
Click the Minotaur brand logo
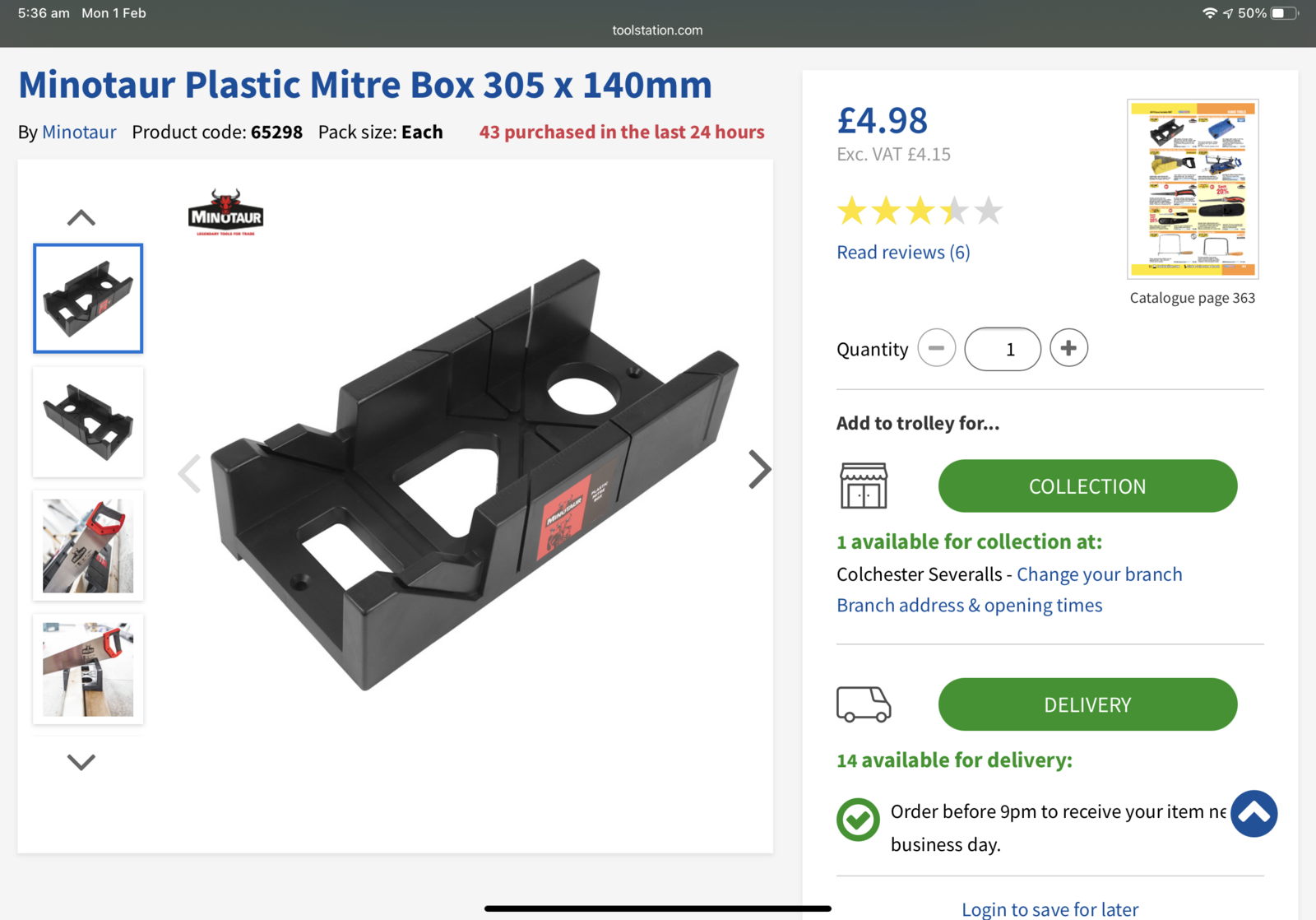[225, 212]
